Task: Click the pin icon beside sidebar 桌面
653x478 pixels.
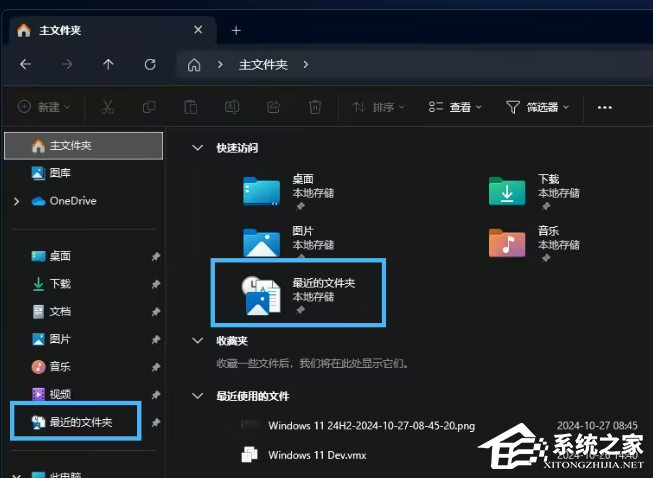Action: coord(155,256)
